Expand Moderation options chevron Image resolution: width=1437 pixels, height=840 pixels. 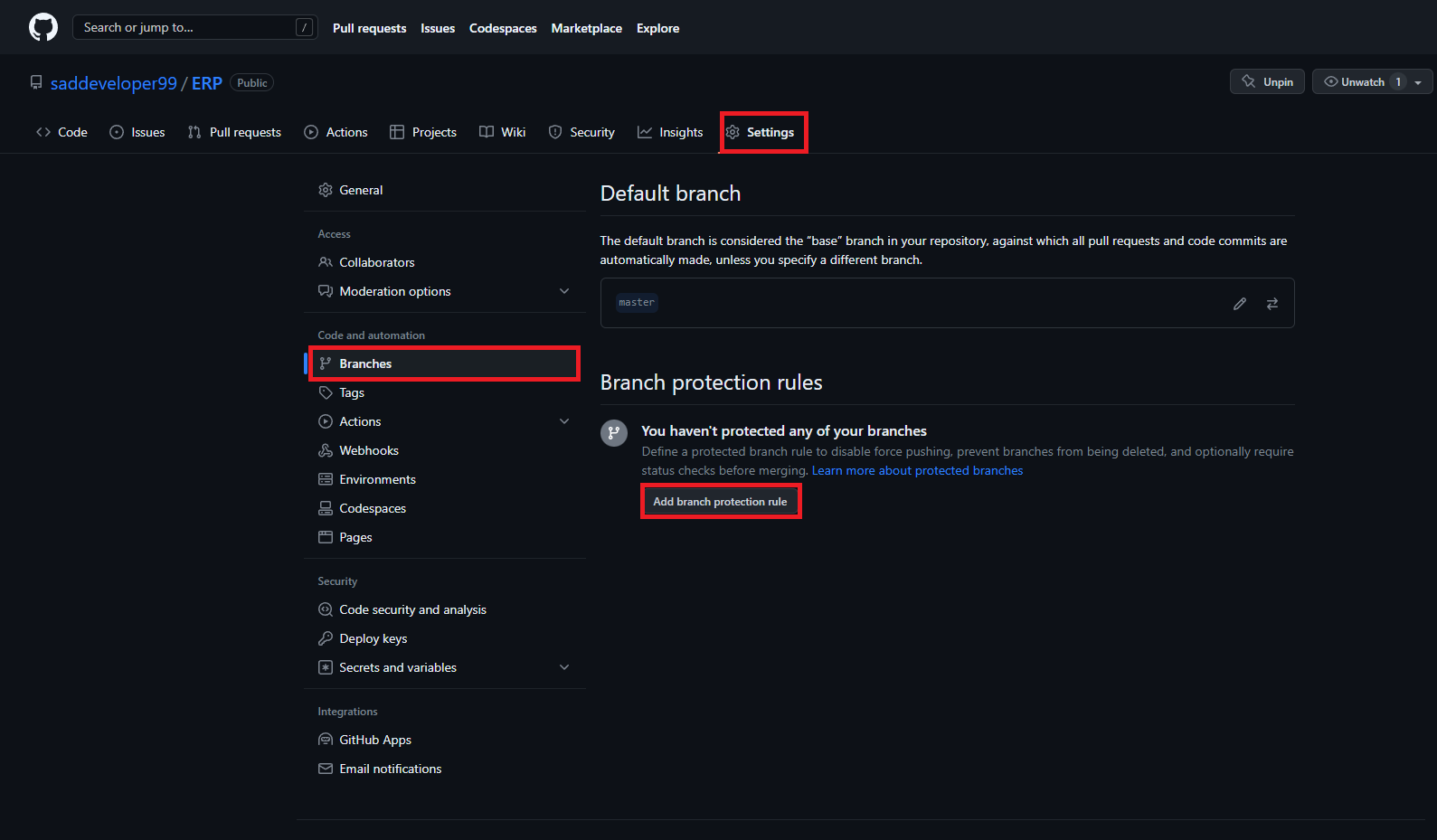coord(564,291)
